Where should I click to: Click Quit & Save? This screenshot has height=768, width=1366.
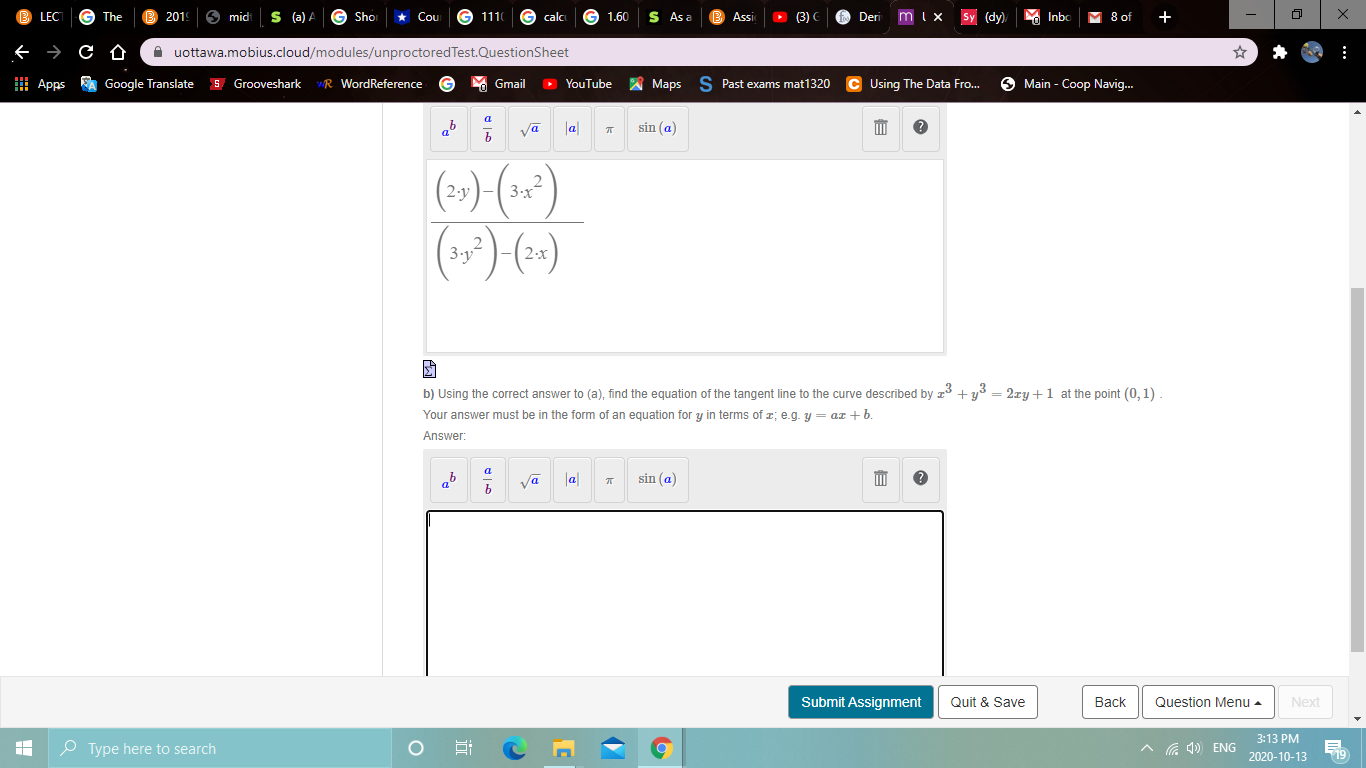[x=987, y=701]
